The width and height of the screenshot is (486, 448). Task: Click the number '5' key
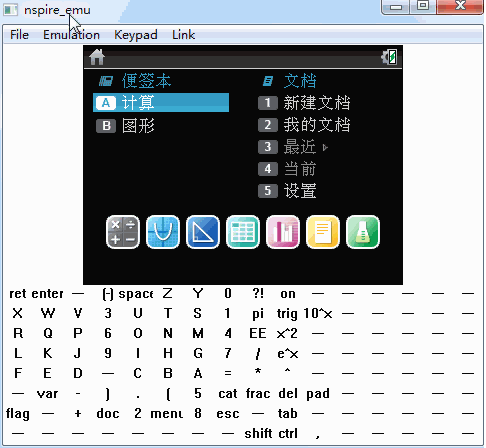198,394
